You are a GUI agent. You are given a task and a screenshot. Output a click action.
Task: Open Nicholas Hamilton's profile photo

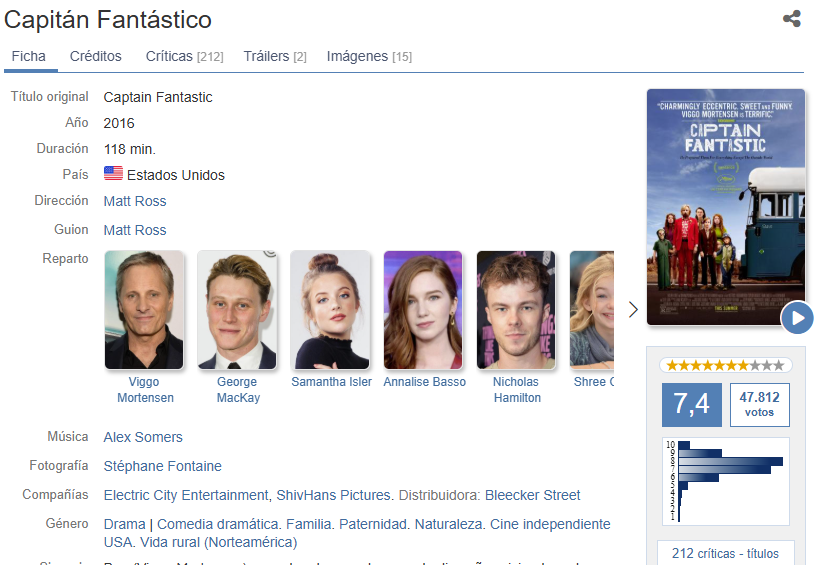(516, 310)
